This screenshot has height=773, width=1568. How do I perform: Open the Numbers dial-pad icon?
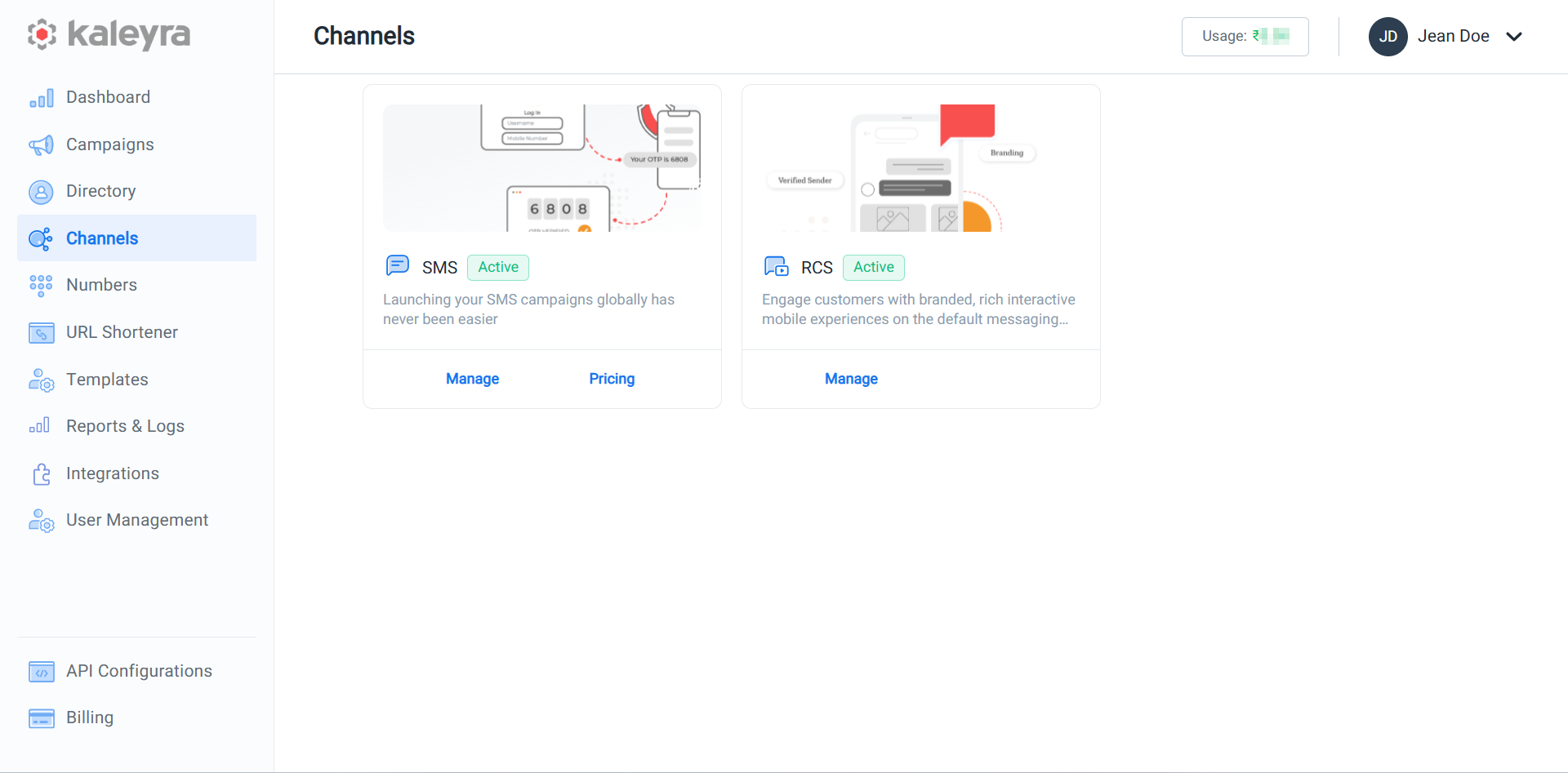coord(41,286)
